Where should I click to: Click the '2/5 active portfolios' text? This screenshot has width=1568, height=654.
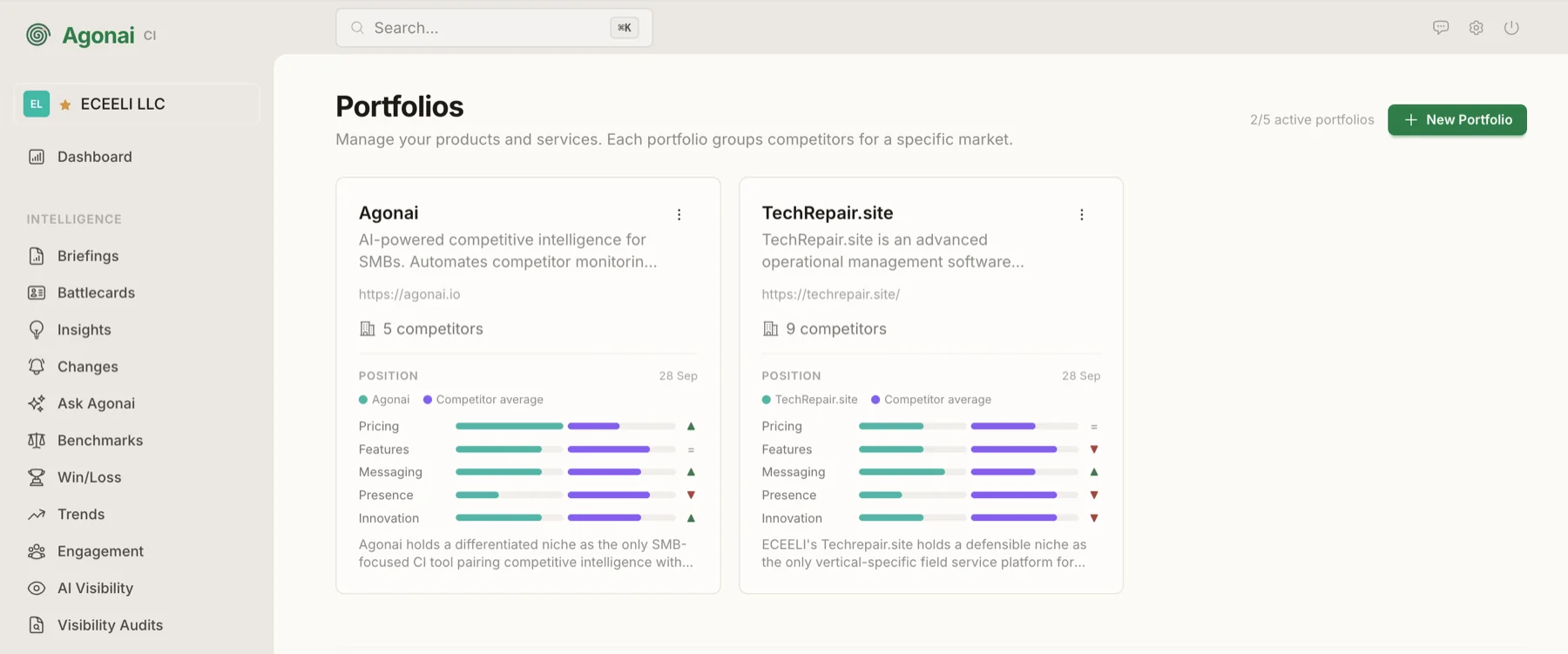tap(1312, 119)
